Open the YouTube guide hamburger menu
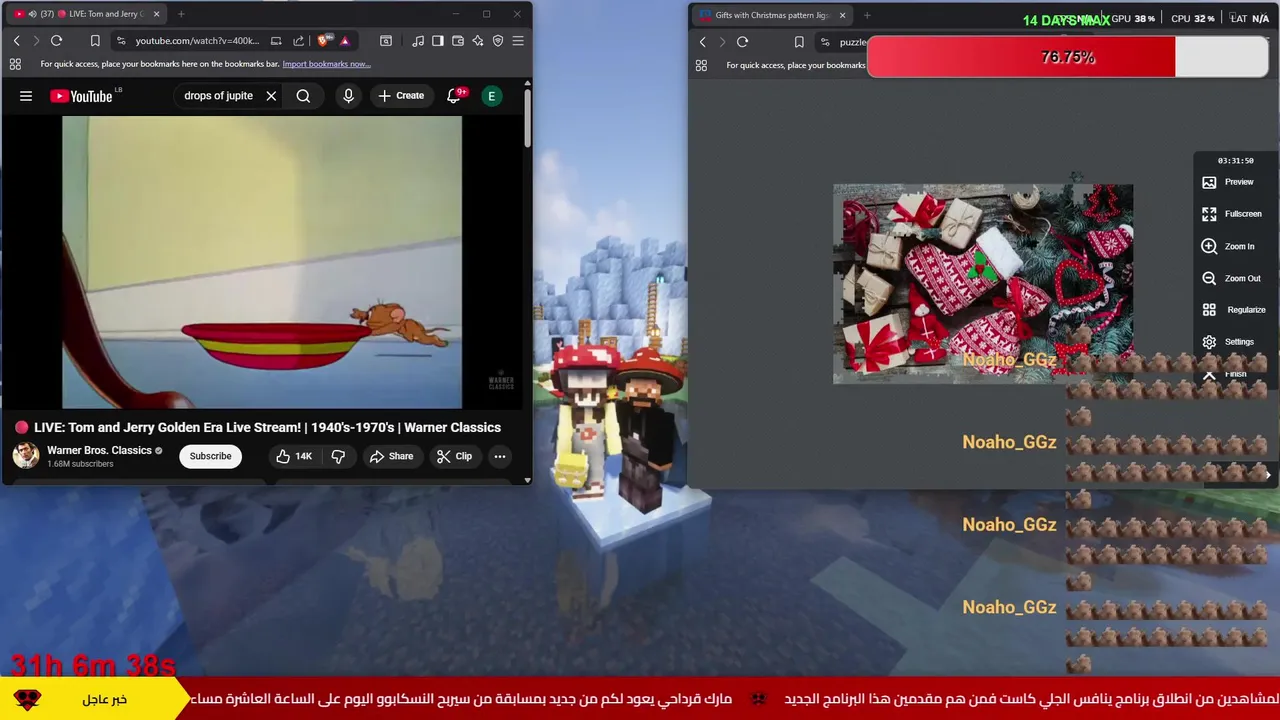1280x720 pixels. (x=26, y=96)
